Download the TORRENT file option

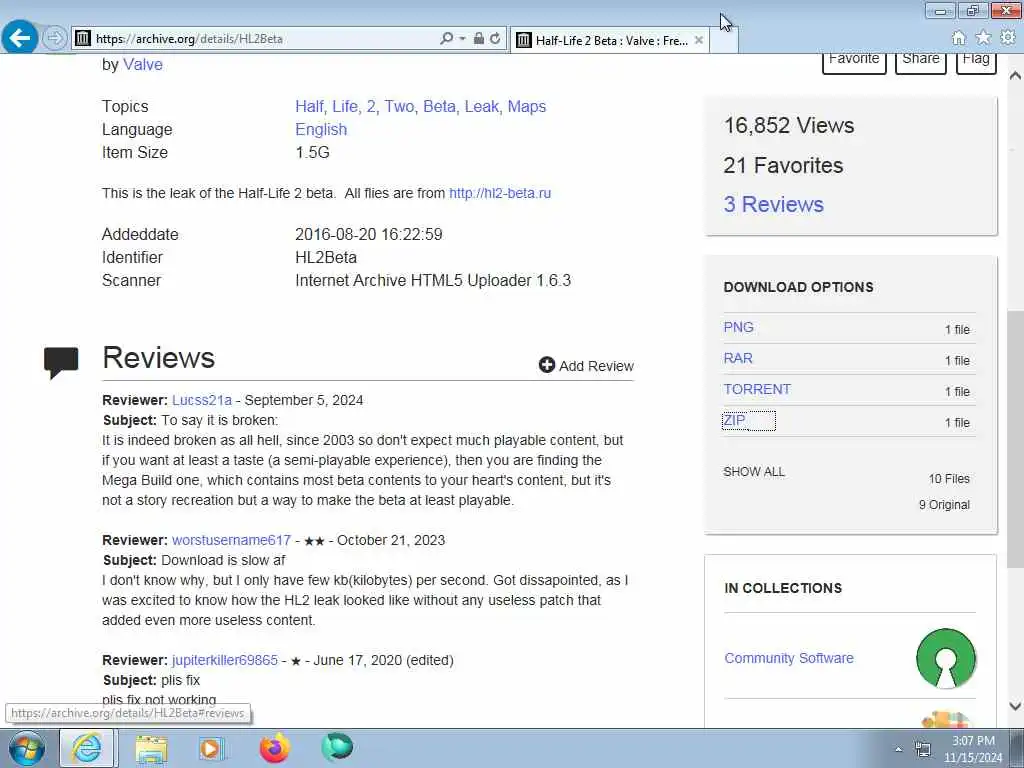(757, 389)
